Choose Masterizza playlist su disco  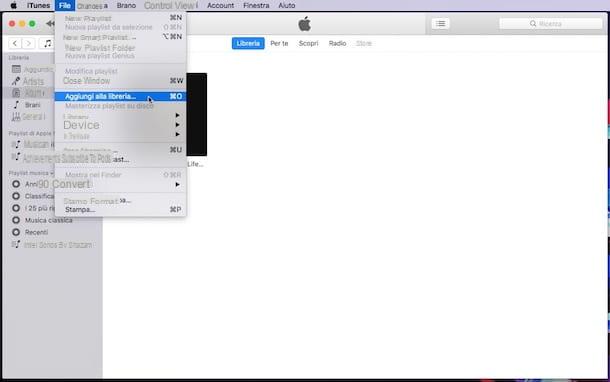121,106
